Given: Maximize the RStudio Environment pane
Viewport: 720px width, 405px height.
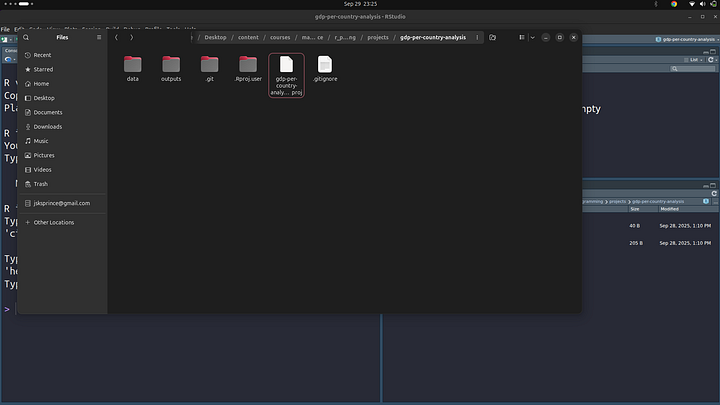Looking at the screenshot, I should coord(713,52).
